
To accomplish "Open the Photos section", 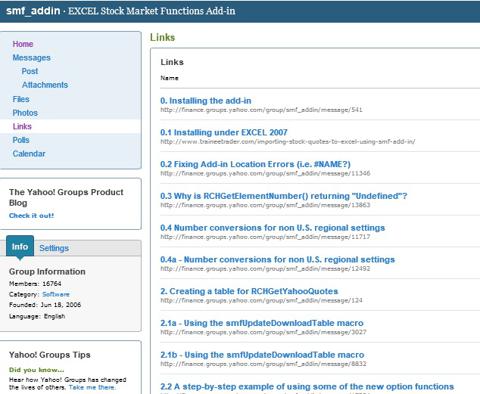I will point(25,113).
